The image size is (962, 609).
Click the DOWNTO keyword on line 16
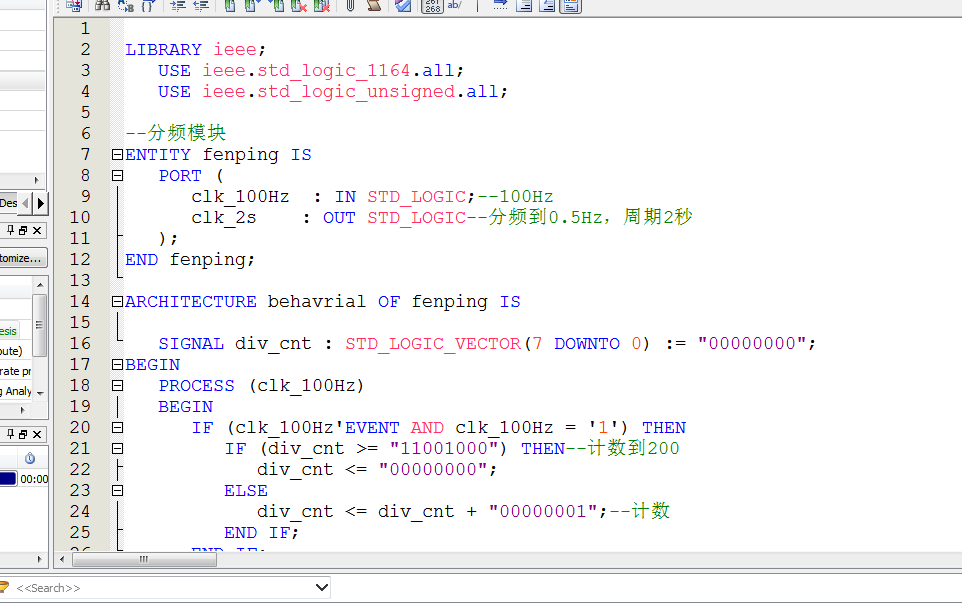click(587, 343)
